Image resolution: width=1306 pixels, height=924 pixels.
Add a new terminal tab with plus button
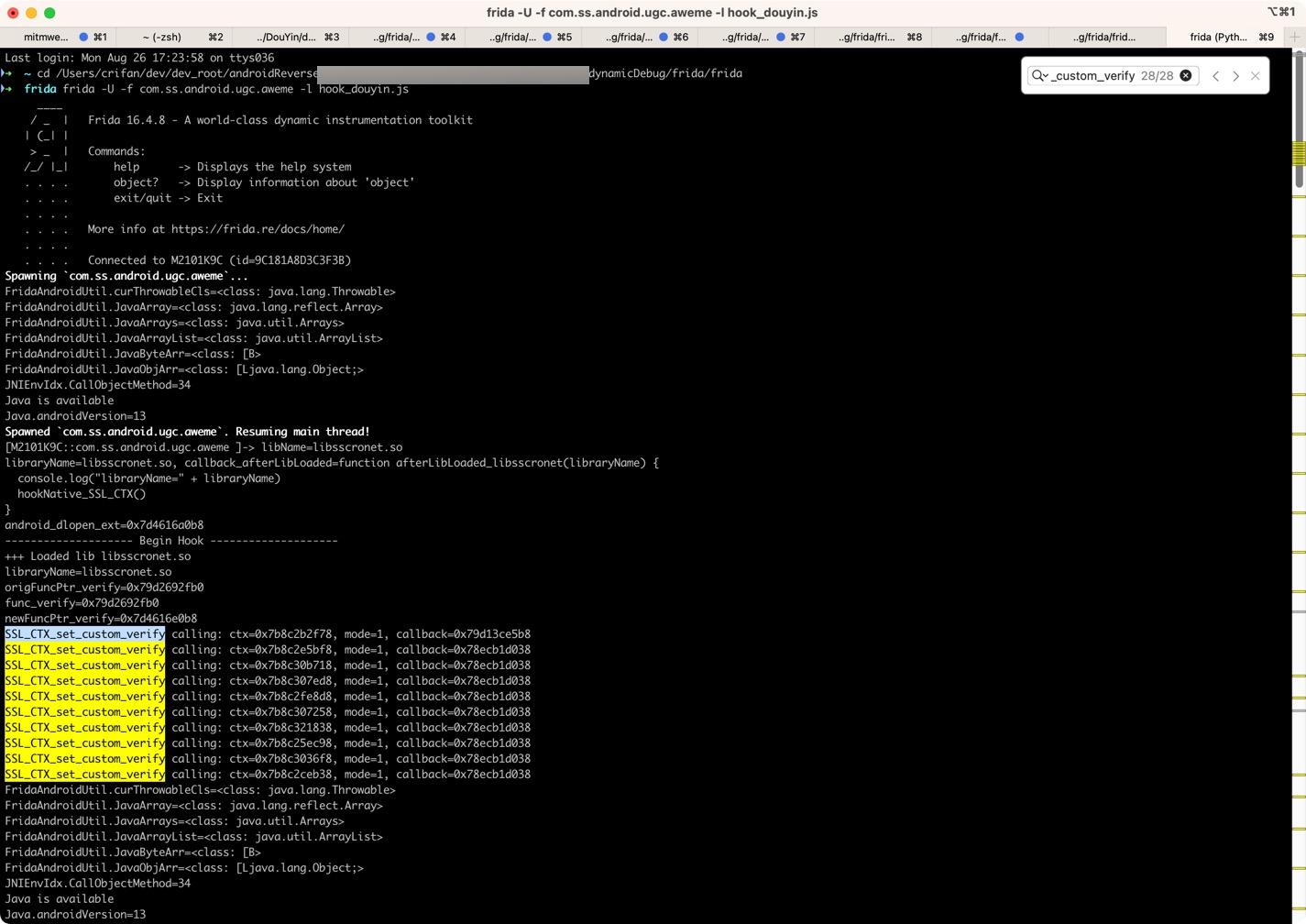[1295, 37]
